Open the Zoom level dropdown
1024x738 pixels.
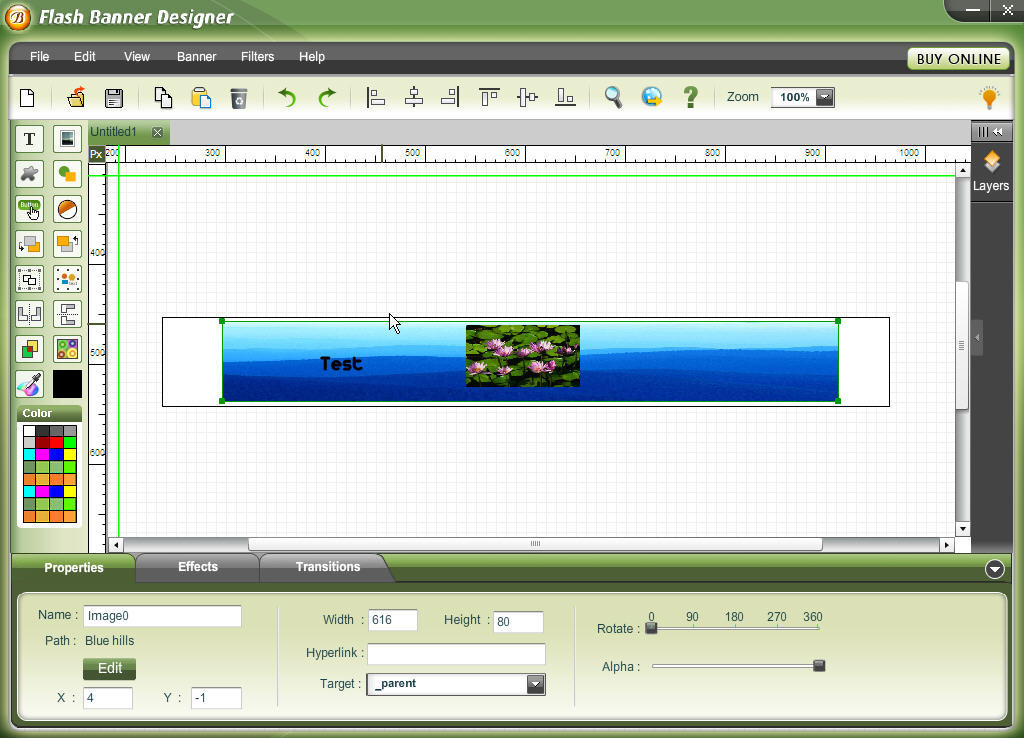coord(824,97)
